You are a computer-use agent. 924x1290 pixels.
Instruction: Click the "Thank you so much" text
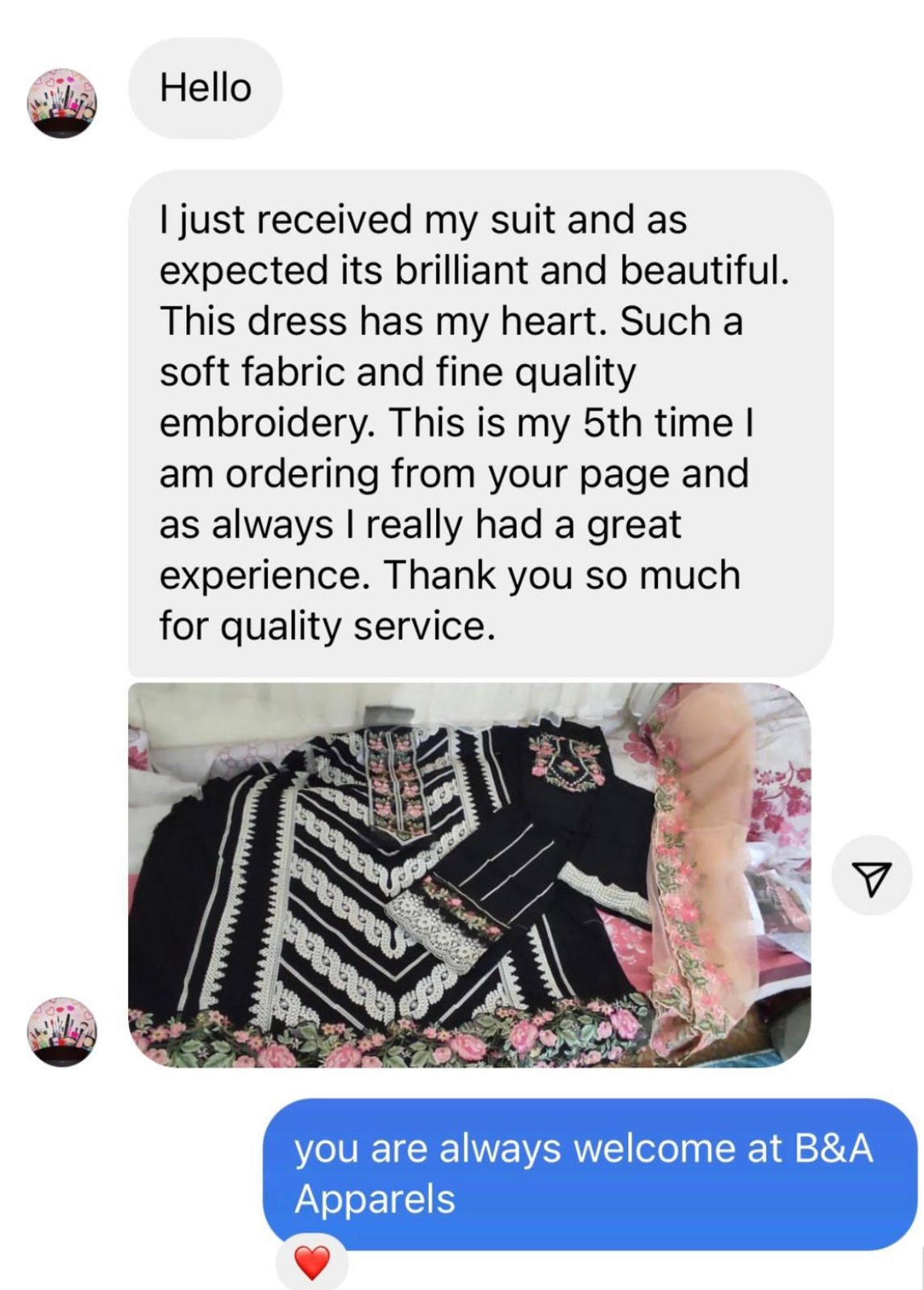[562, 575]
